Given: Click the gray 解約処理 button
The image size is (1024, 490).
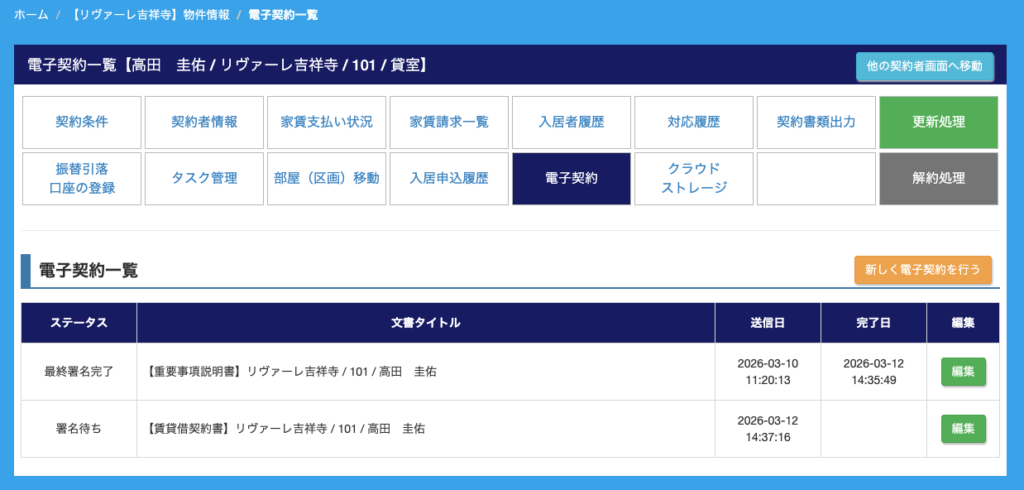Looking at the screenshot, I should (938, 178).
